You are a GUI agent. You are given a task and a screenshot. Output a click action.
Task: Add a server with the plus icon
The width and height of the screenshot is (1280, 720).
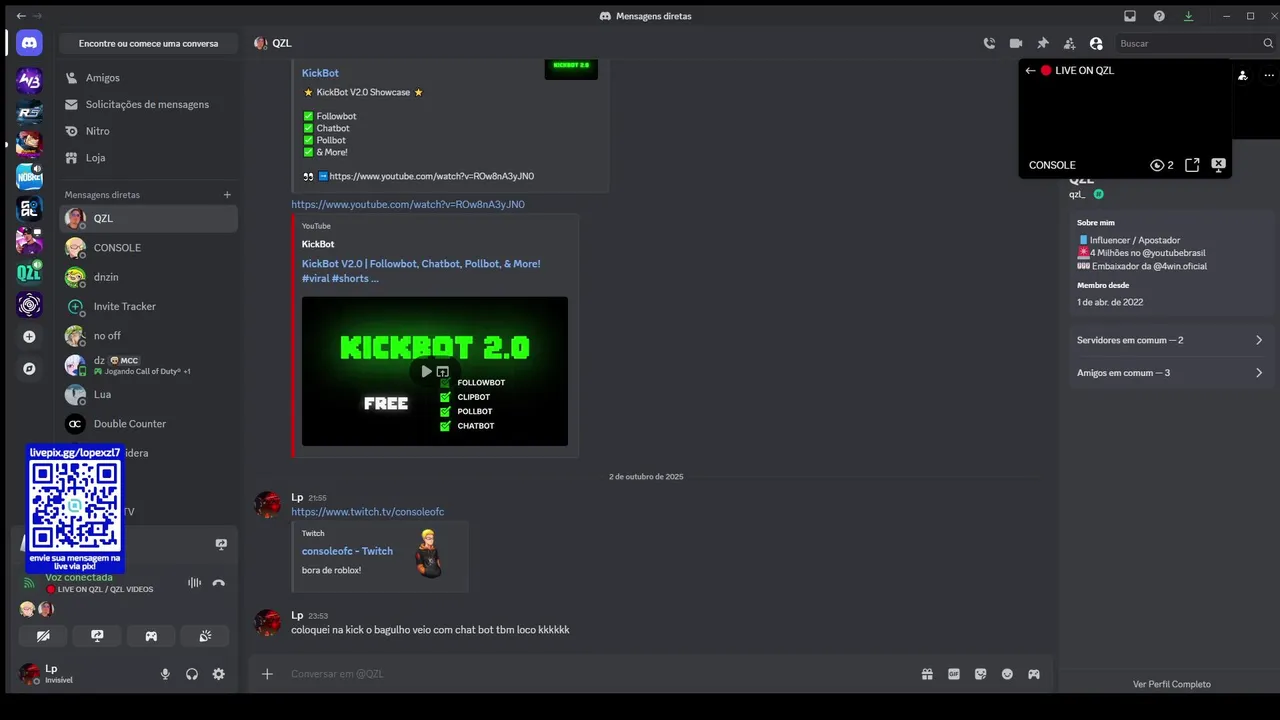coord(29,337)
